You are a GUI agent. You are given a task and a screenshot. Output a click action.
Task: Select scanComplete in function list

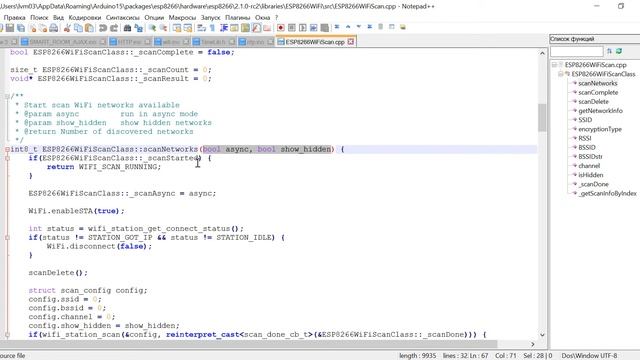[x=598, y=93]
